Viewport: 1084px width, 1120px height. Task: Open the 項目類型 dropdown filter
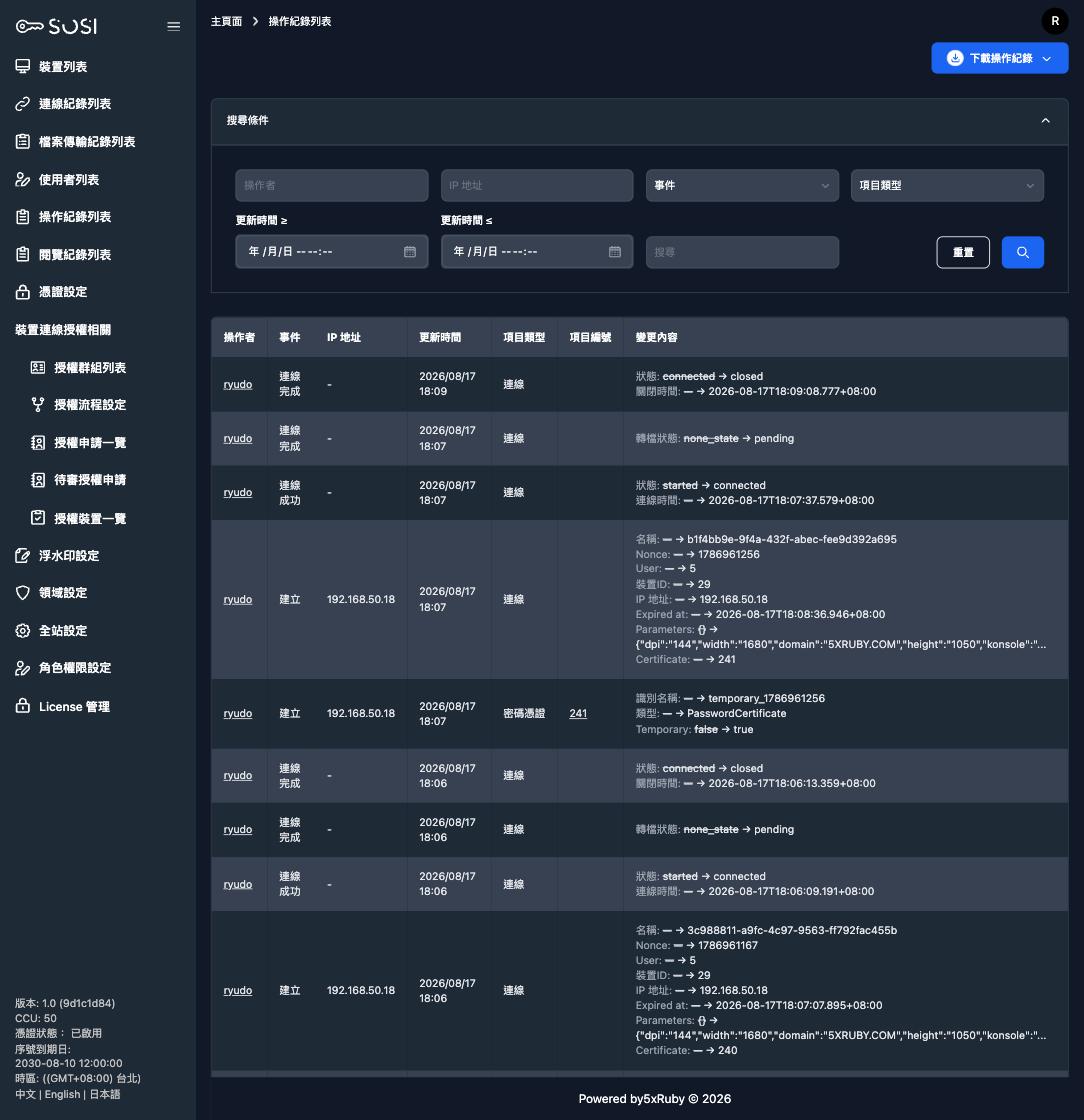point(947,185)
